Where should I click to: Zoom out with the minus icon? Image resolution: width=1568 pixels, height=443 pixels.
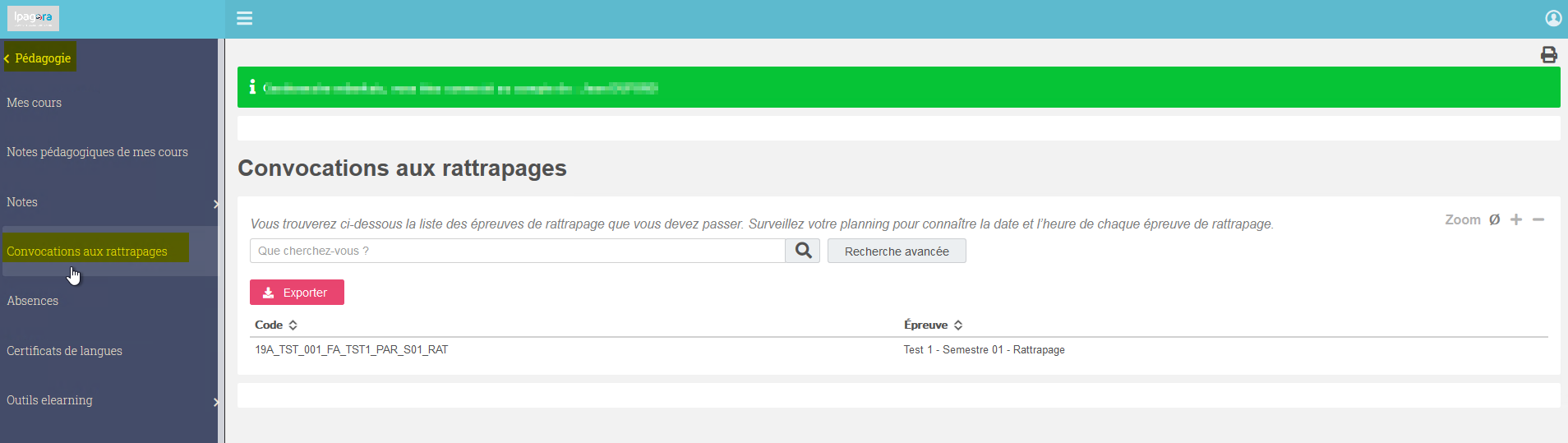tap(1538, 219)
